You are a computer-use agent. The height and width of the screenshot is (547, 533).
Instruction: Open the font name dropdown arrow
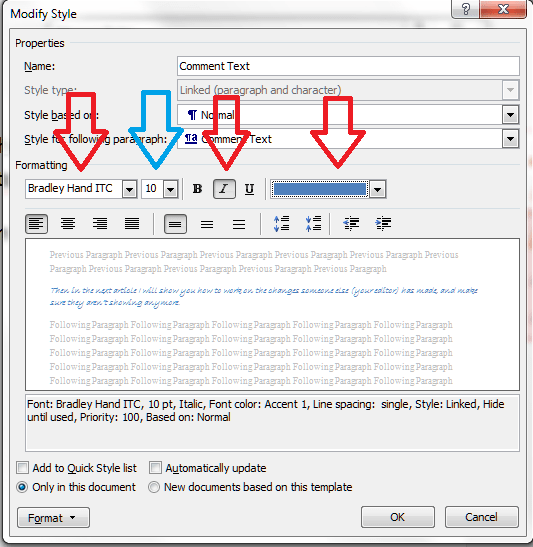coord(129,189)
